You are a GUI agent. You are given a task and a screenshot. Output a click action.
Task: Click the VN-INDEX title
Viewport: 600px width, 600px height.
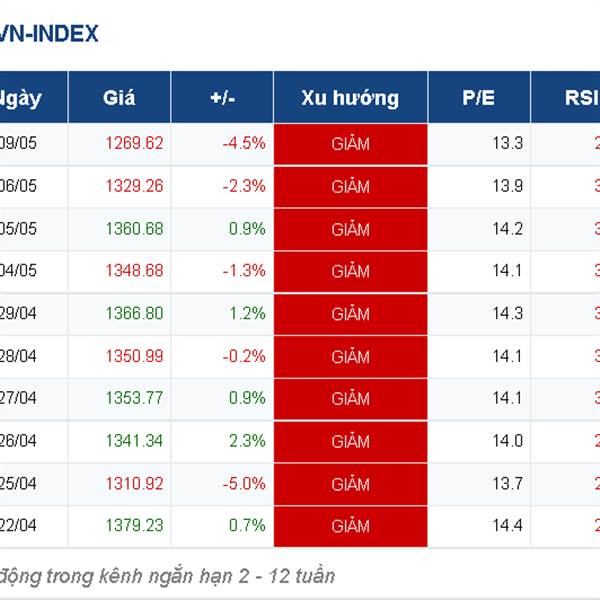(x=49, y=34)
